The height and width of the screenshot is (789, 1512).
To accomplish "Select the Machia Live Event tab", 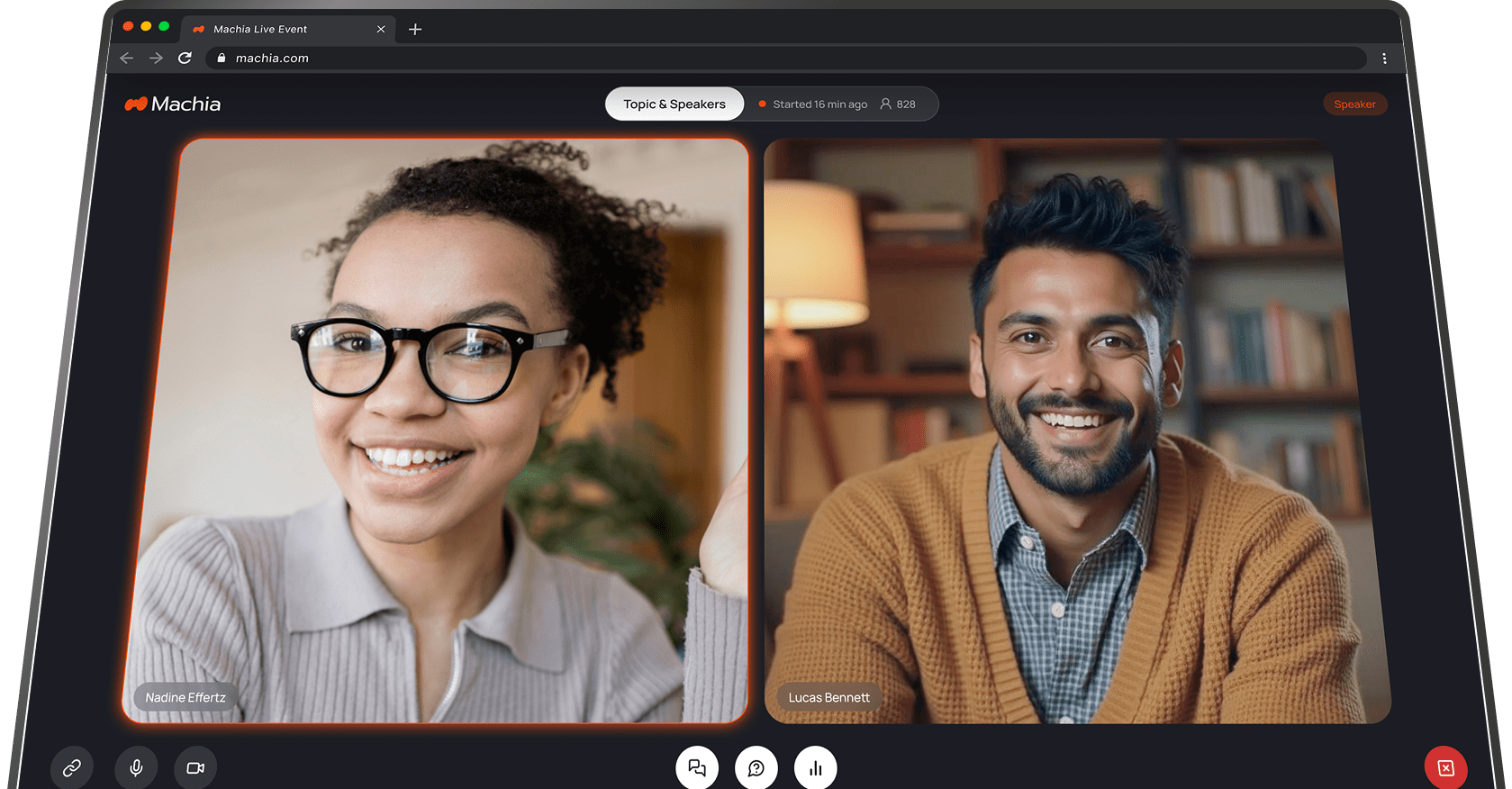I will pos(288,29).
